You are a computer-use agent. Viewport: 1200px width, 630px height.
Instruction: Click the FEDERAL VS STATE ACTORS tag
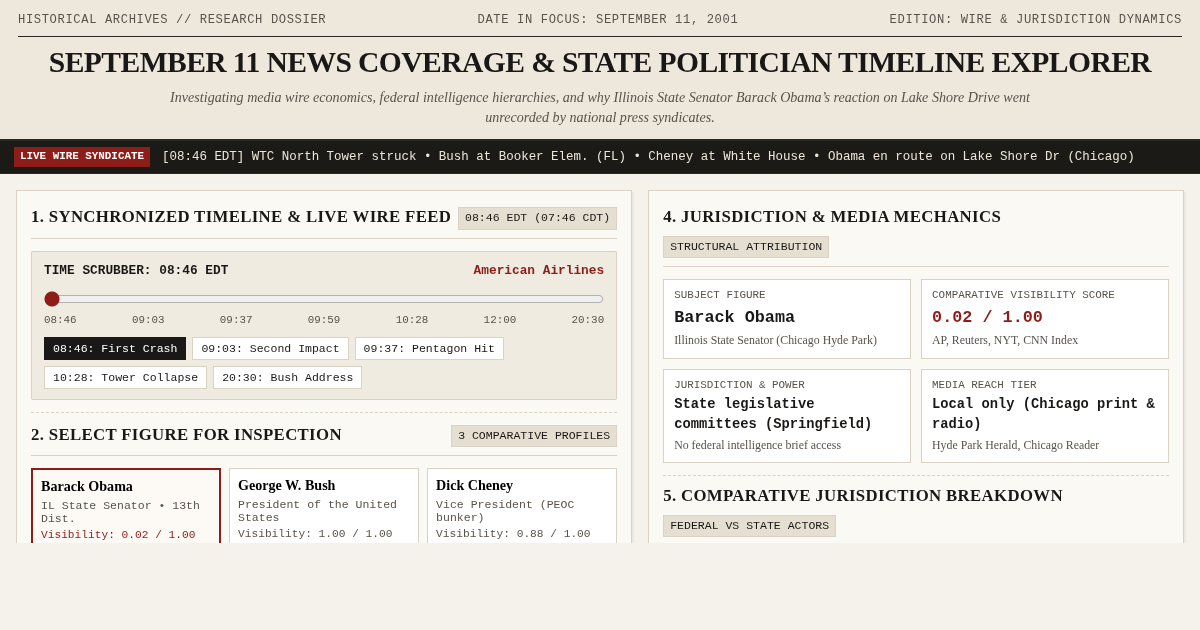click(x=749, y=526)
